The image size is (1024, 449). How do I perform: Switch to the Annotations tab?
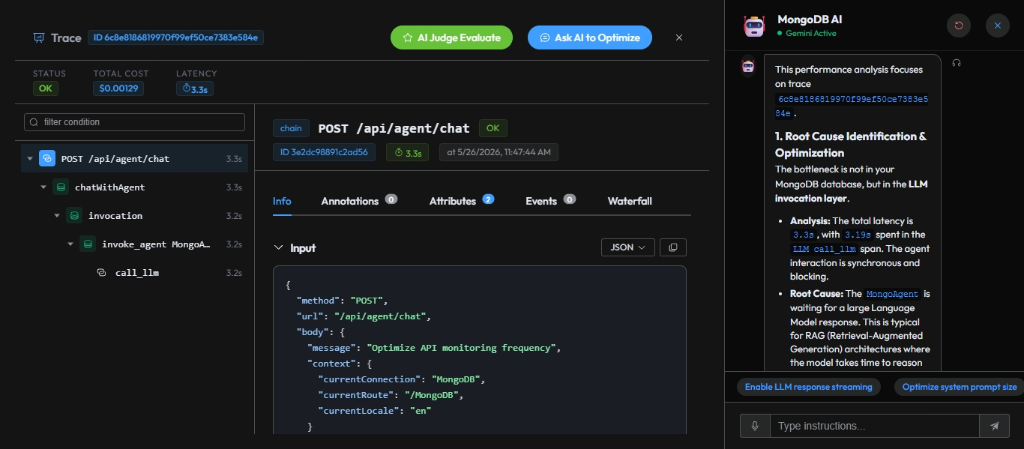tap(359, 201)
